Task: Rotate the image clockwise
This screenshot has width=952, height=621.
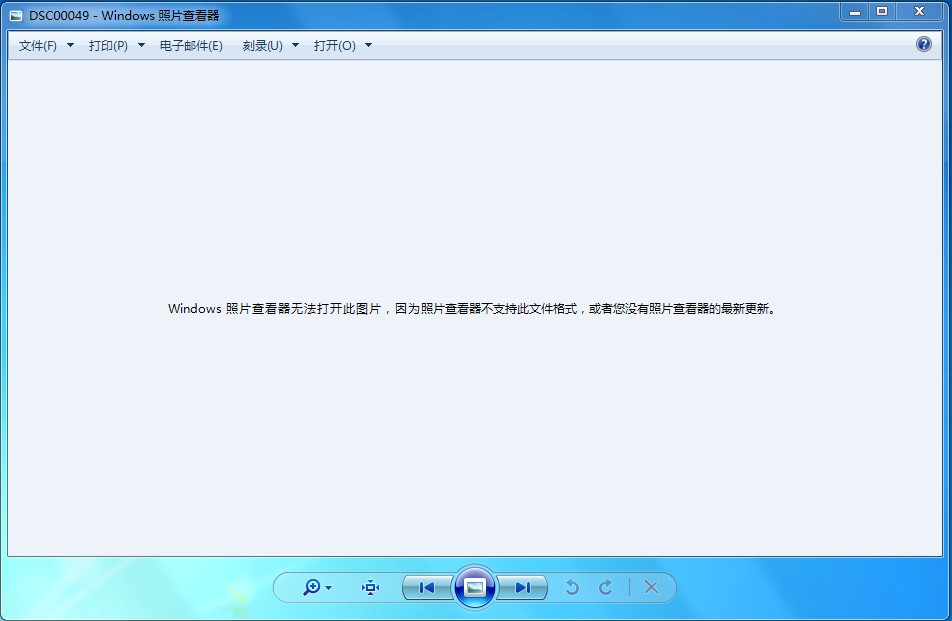Action: [606, 588]
